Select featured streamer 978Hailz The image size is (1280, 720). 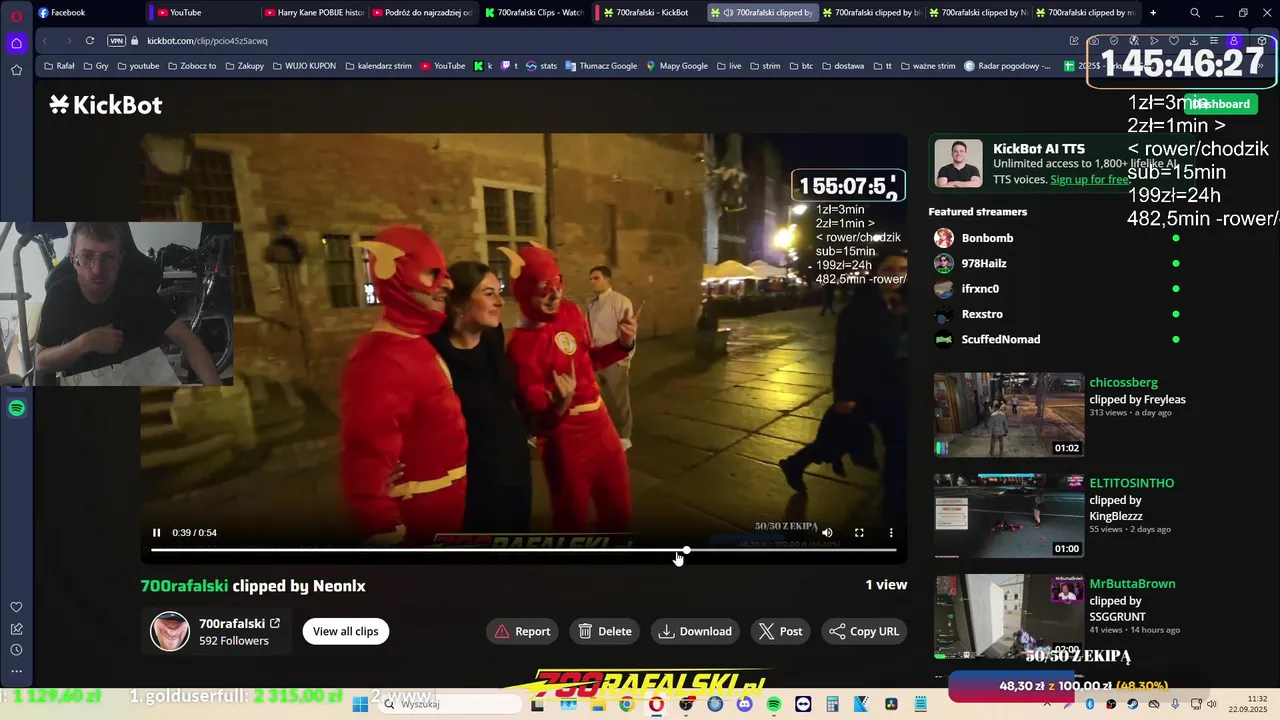(984, 263)
